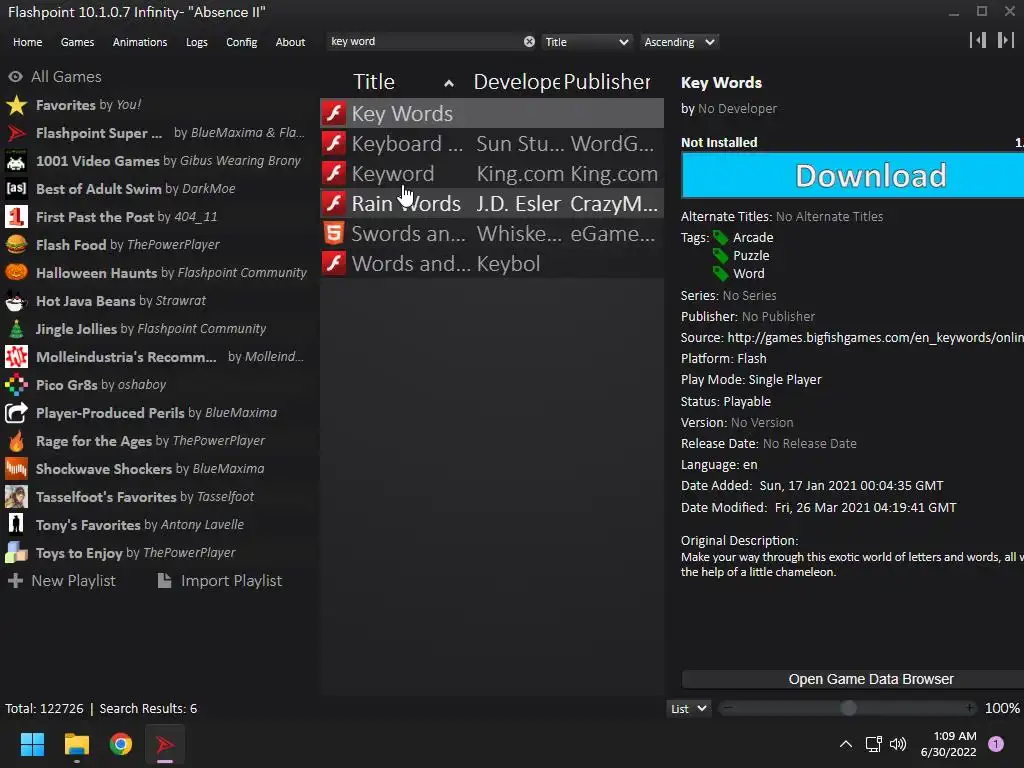
Task: Select the Keyword game by King.com
Action: [x=492, y=173]
